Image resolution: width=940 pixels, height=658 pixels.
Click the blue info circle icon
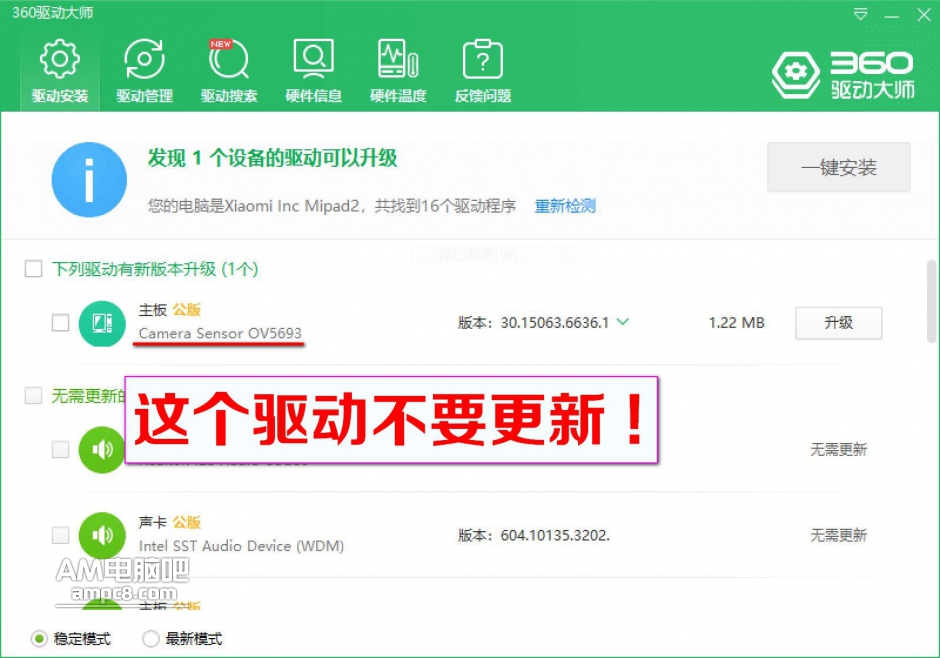pos(89,179)
